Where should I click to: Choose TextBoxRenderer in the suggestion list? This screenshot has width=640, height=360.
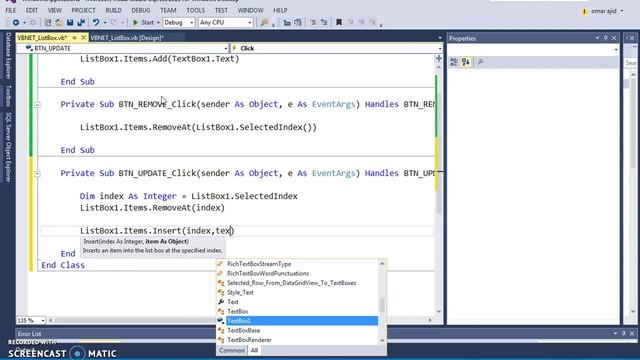[x=249, y=340]
